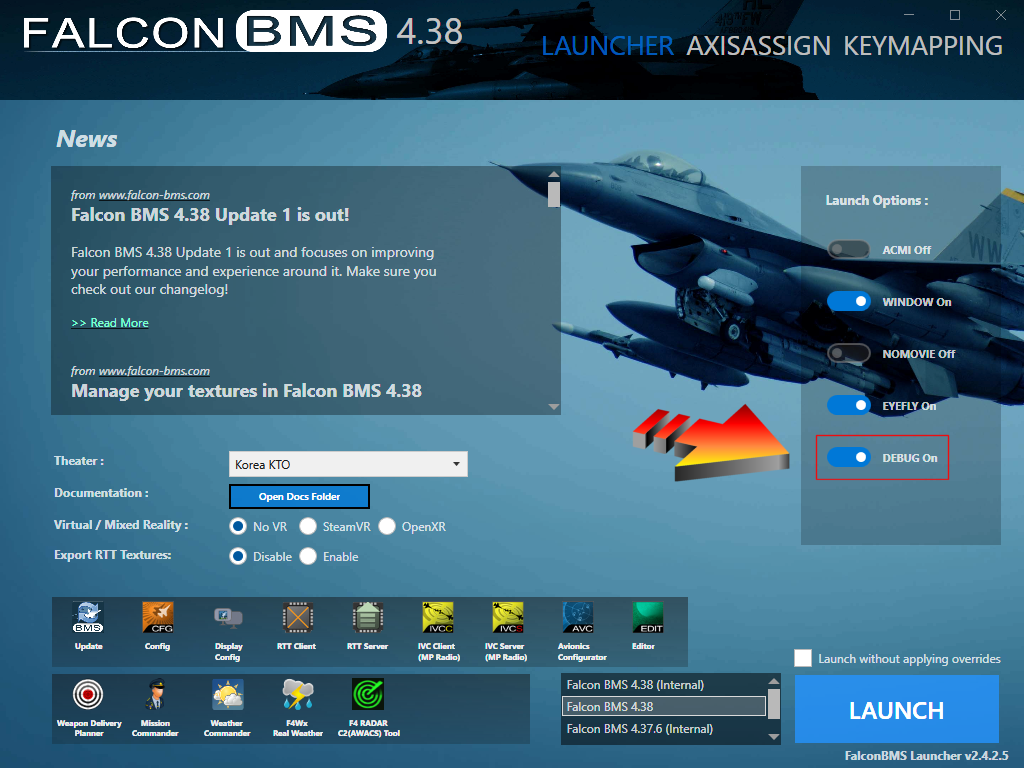
Task: Switch to the AXISASSIGN tab
Action: tap(758, 46)
